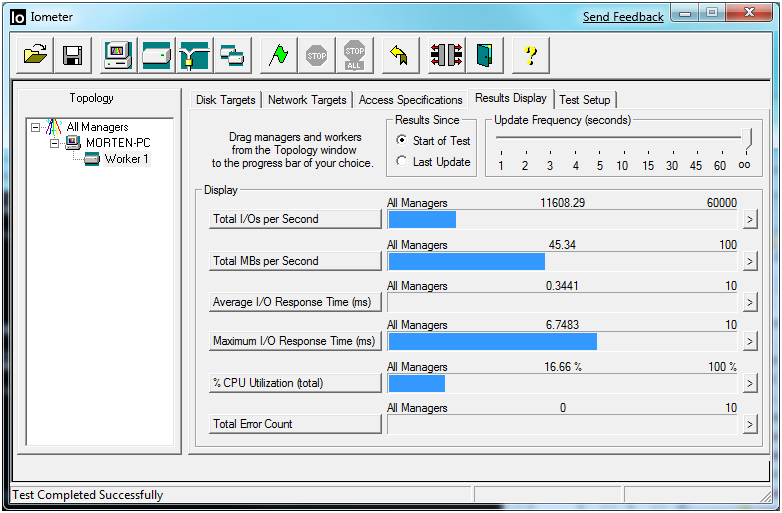Add a new disk worker icon
This screenshot has height=513, width=782.
pyautogui.click(x=157, y=55)
